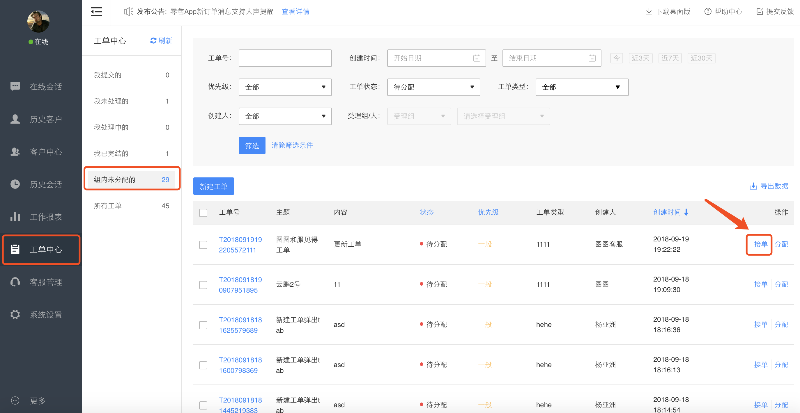Open announcement view details link
This screenshot has width=800, height=413.
[295, 11]
